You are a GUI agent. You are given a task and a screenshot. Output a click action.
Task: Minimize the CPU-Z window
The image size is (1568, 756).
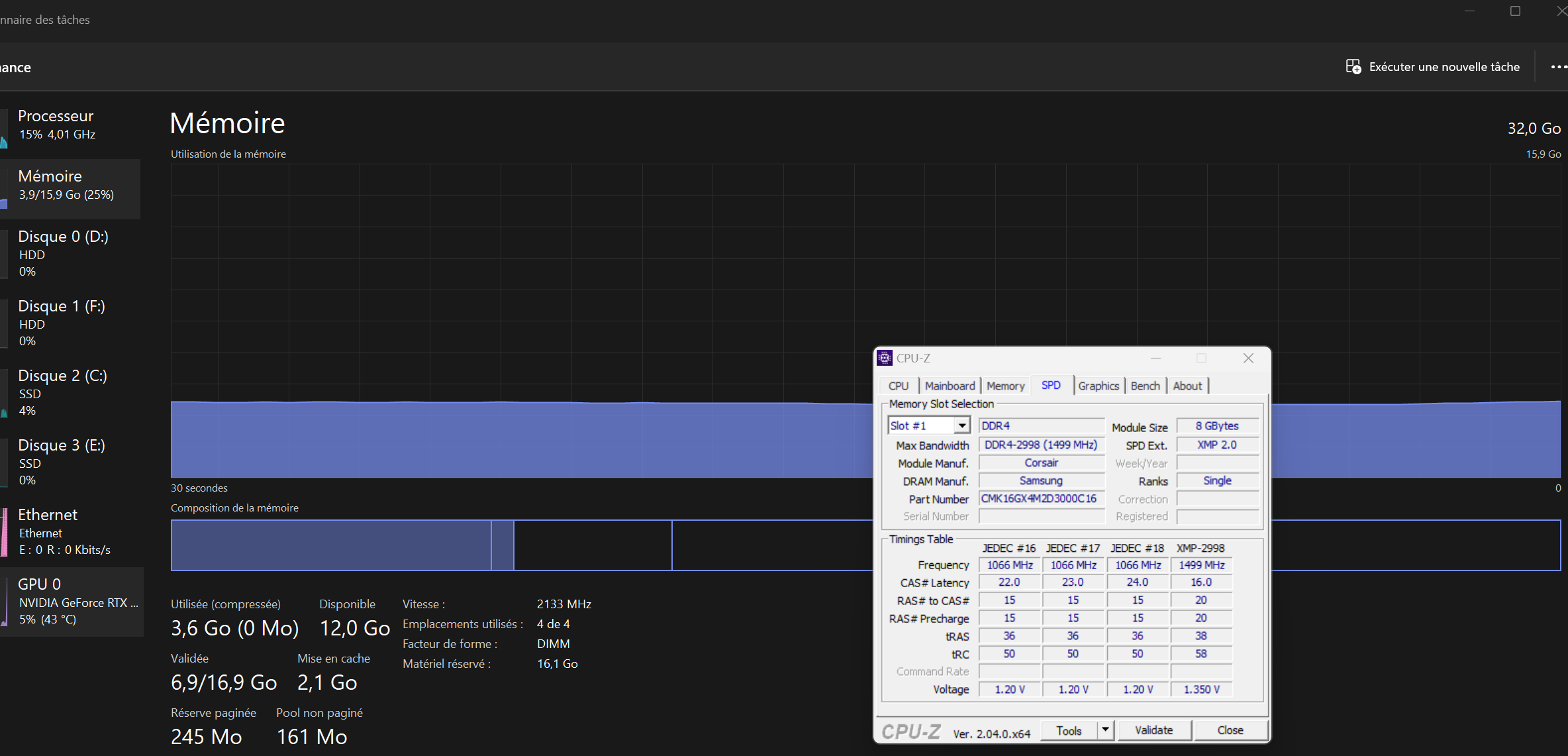click(x=1156, y=358)
